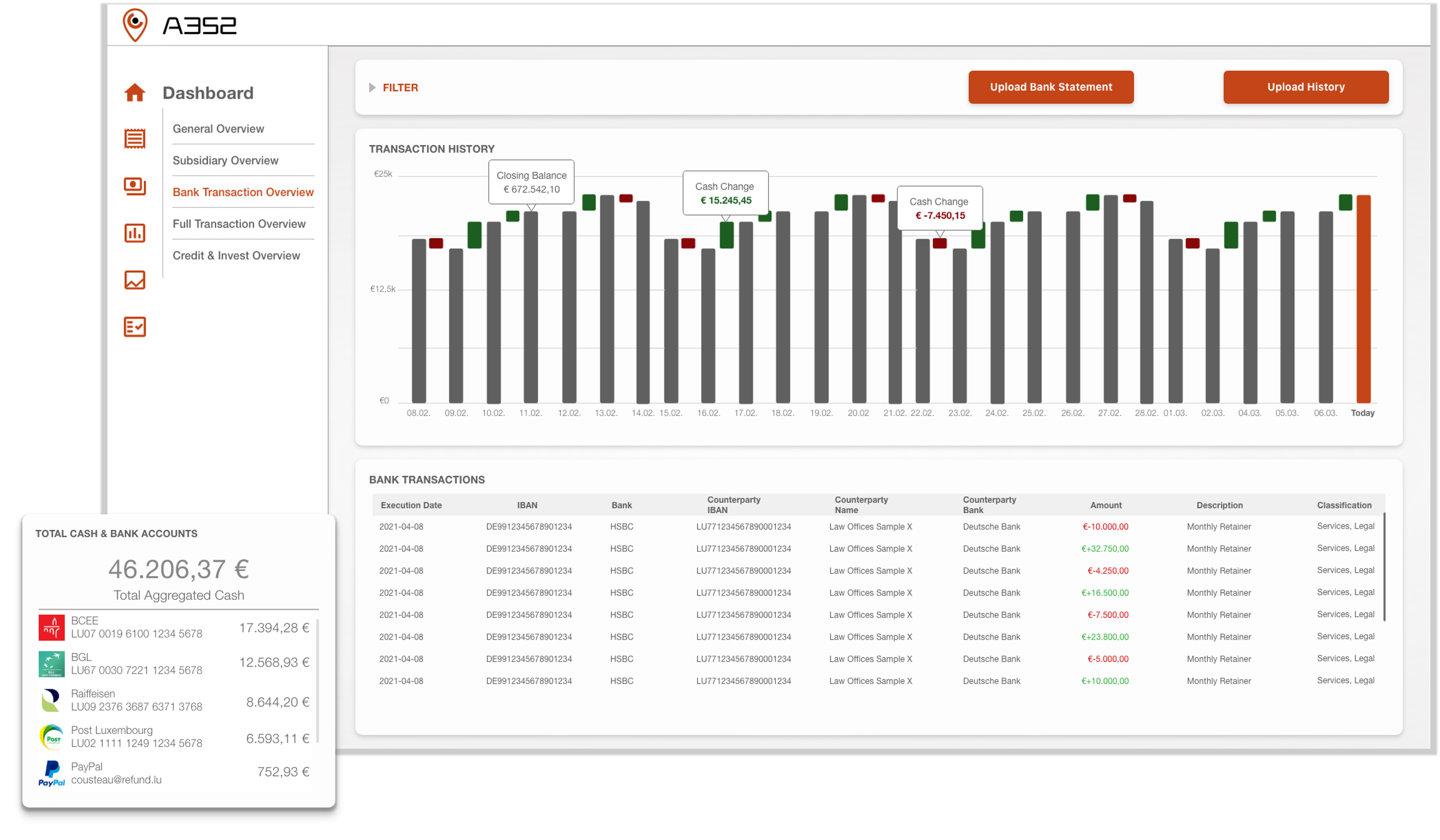Open Upload History
The height and width of the screenshot is (840, 1440).
(1306, 87)
